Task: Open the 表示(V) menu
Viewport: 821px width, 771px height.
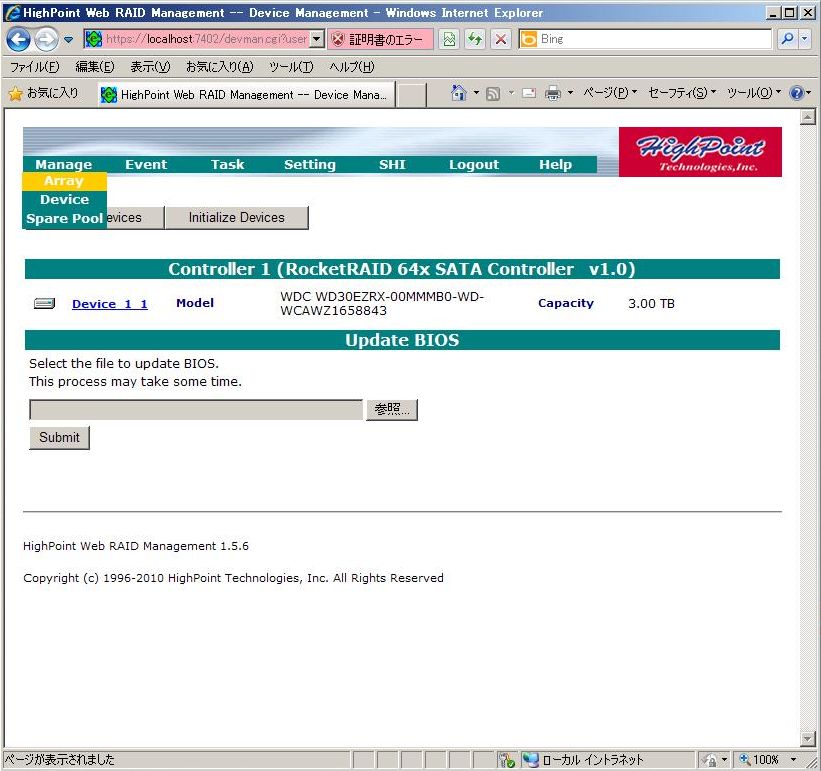Action: 150,66
